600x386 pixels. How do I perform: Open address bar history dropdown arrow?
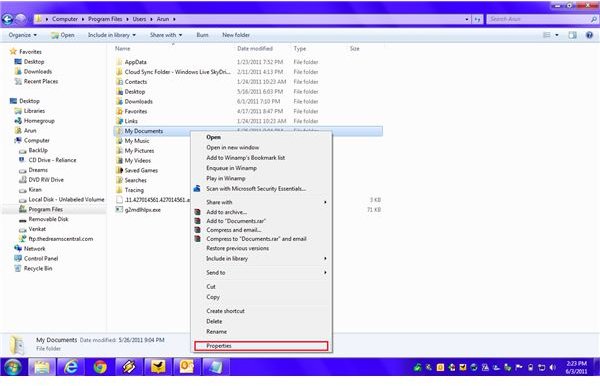tap(467, 19)
